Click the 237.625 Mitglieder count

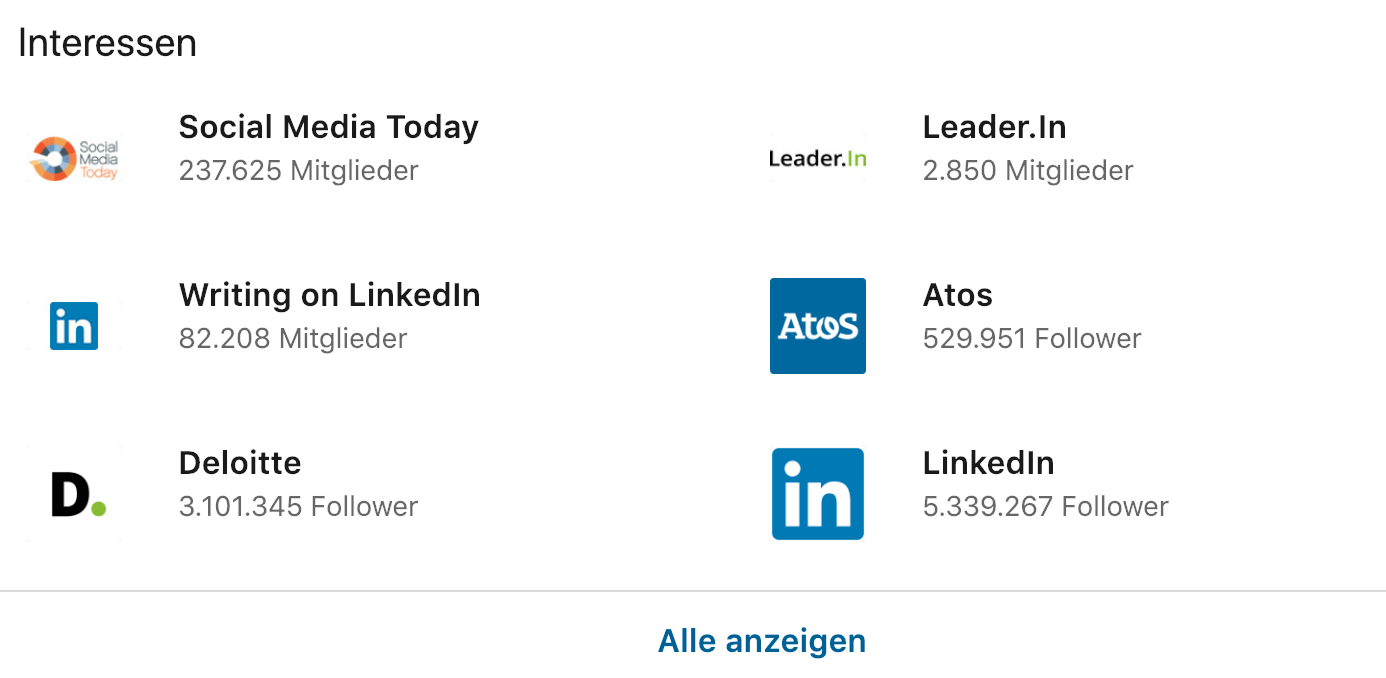298,170
